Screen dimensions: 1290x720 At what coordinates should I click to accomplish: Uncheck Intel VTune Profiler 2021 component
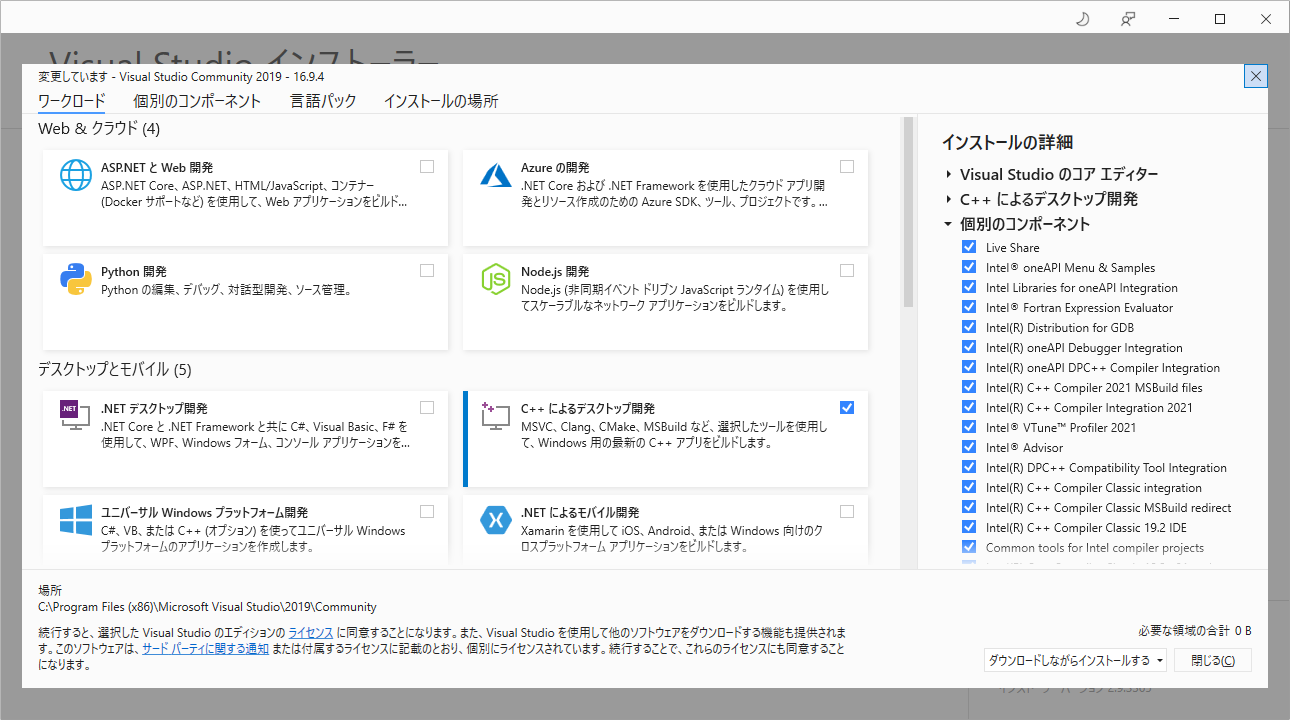pos(968,427)
